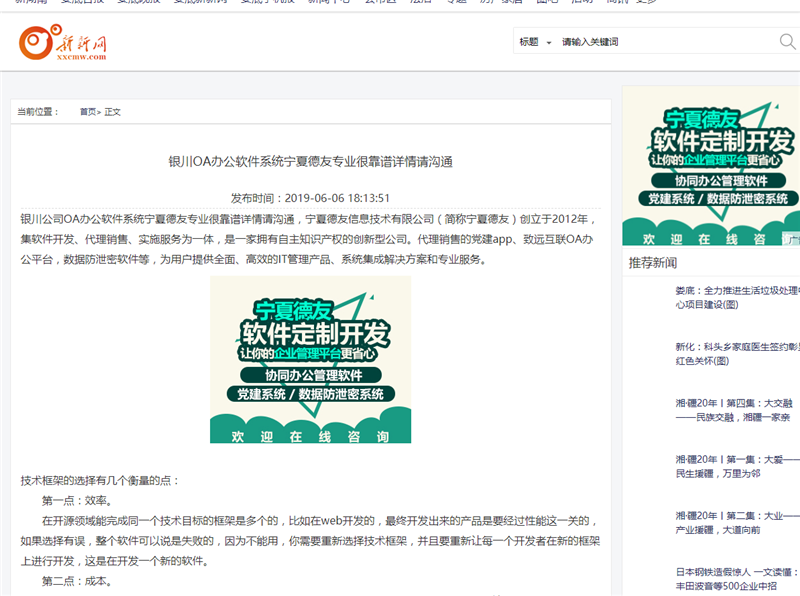Open news 湘疆20年 第四集：大交融

coord(734,410)
